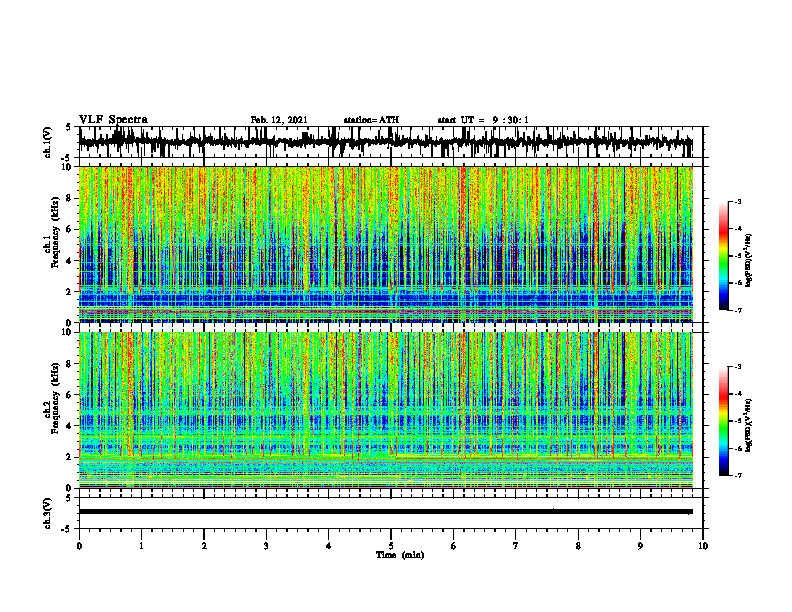The image size is (792, 612).
Task: Click the ch.1 spectrogram color scale bar
Action: click(x=723, y=256)
